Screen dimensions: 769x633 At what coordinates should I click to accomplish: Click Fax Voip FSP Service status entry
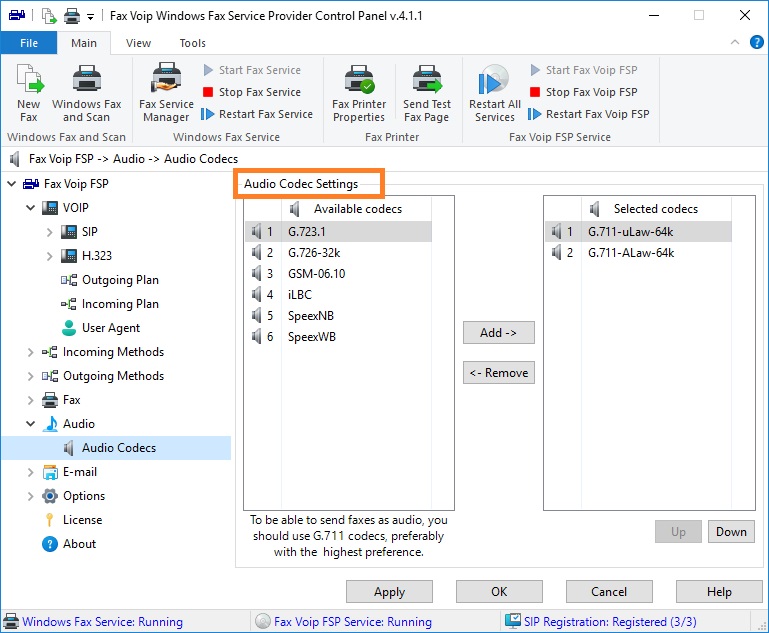(344, 622)
